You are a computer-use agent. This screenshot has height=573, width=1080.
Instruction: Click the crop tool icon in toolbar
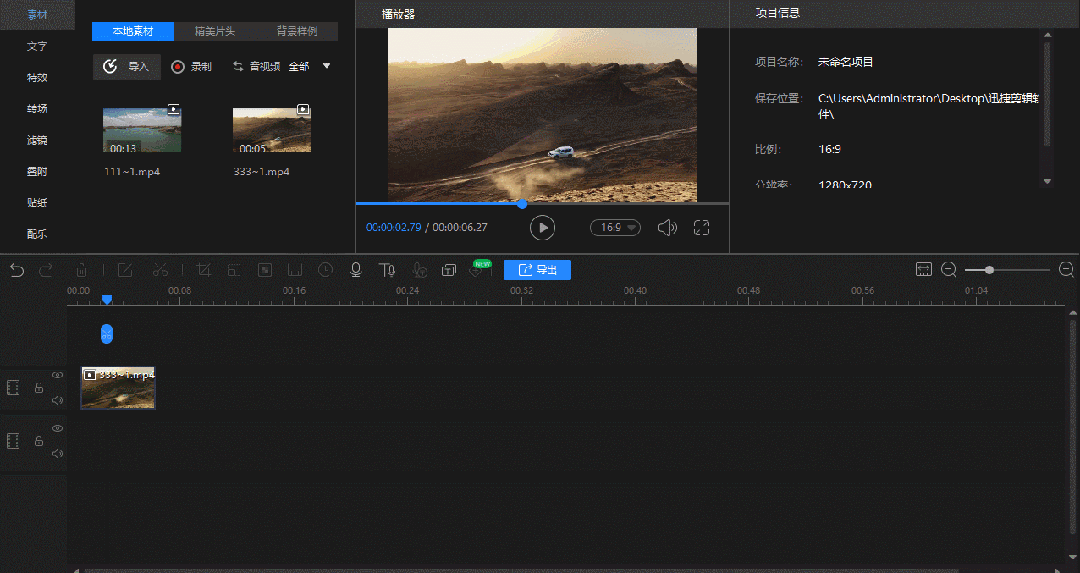[204, 270]
